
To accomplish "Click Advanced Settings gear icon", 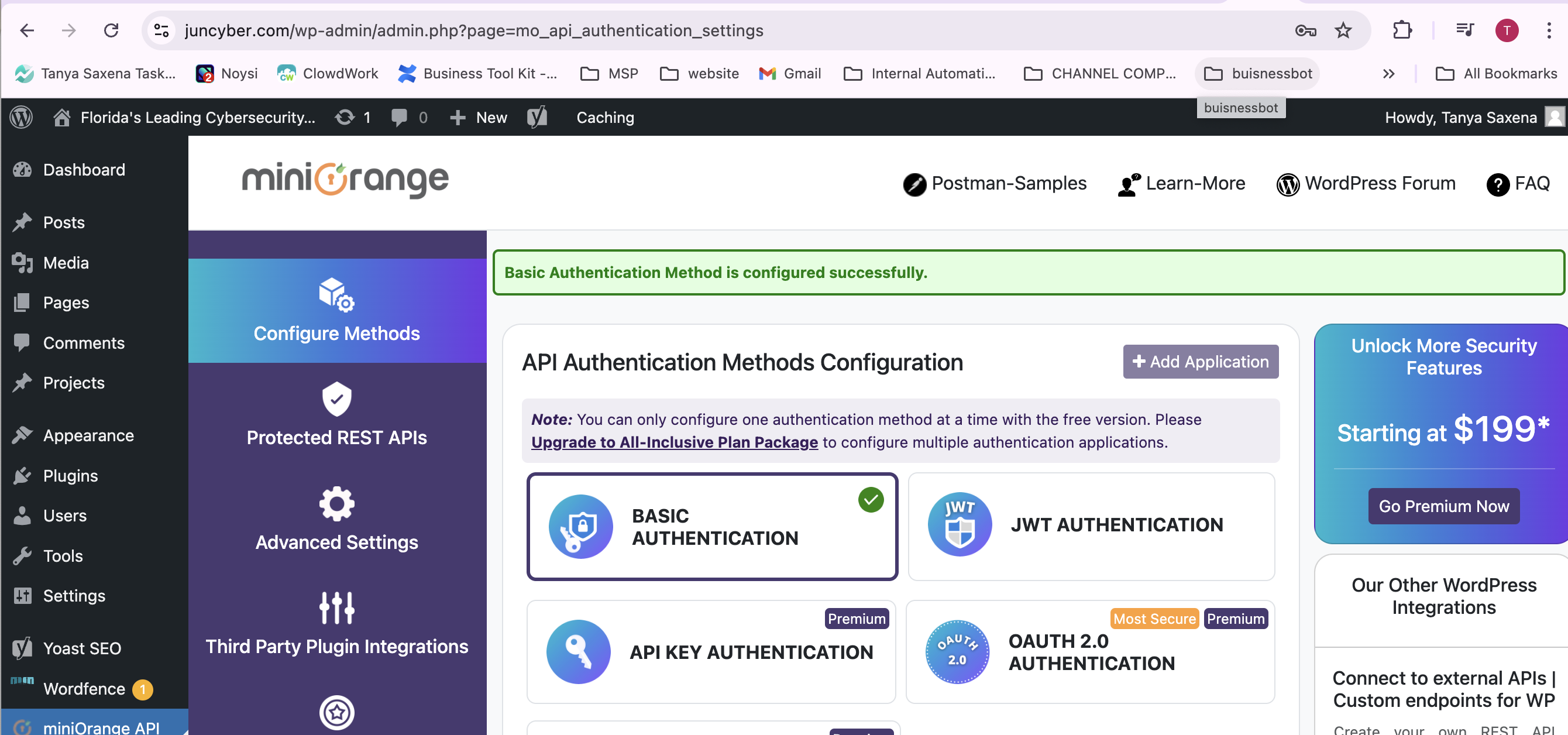I will point(336,504).
